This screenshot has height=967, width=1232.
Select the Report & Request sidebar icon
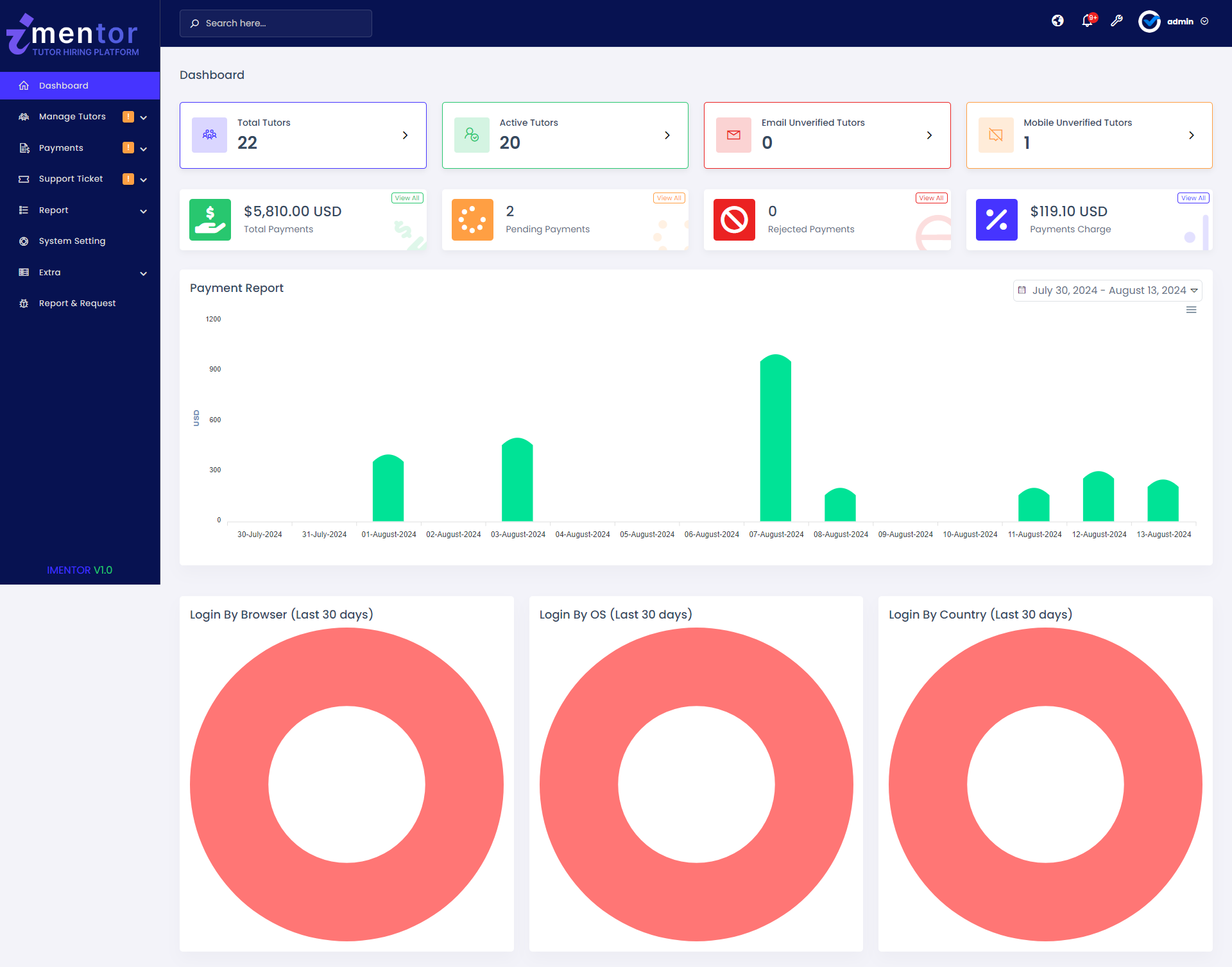[24, 303]
